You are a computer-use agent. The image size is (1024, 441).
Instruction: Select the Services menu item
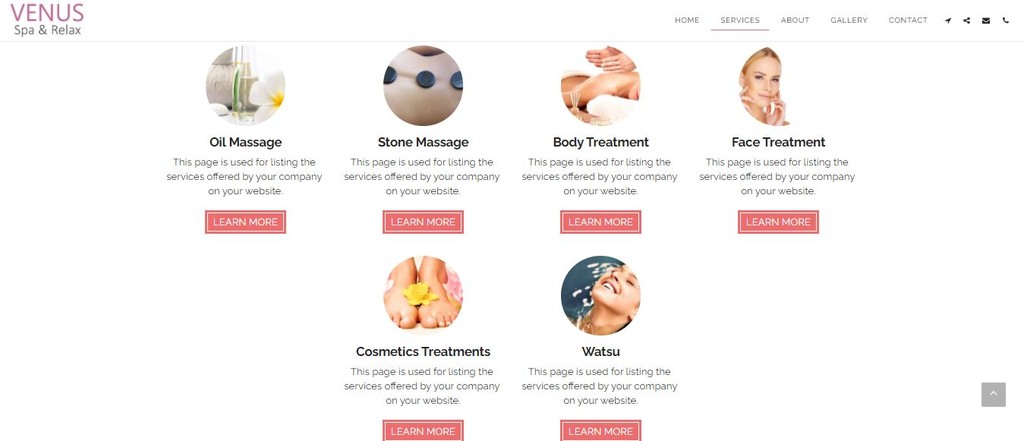[x=740, y=20]
